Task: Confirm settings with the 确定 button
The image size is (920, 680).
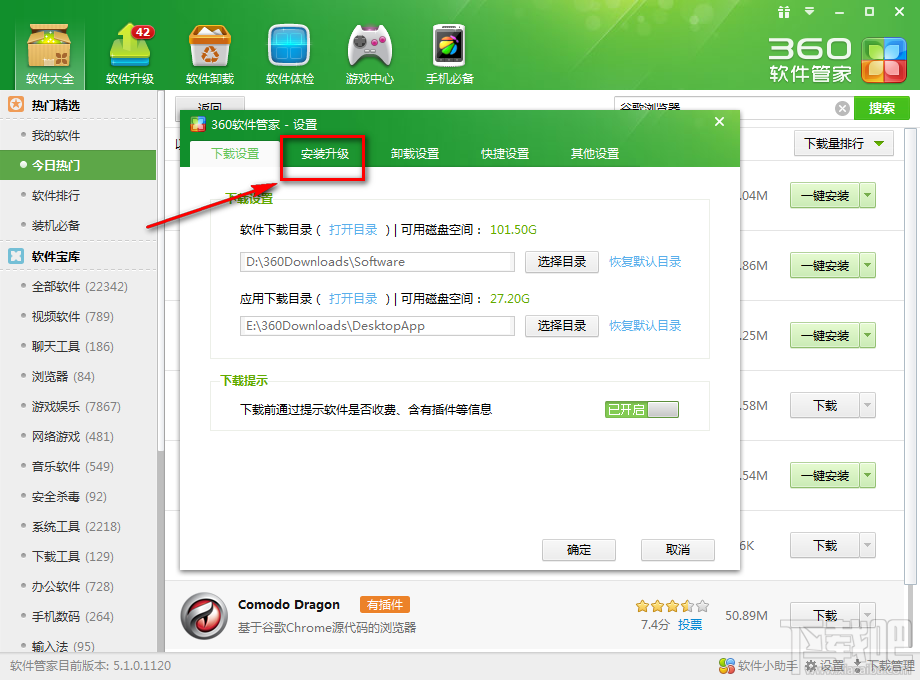Action: tap(578, 550)
